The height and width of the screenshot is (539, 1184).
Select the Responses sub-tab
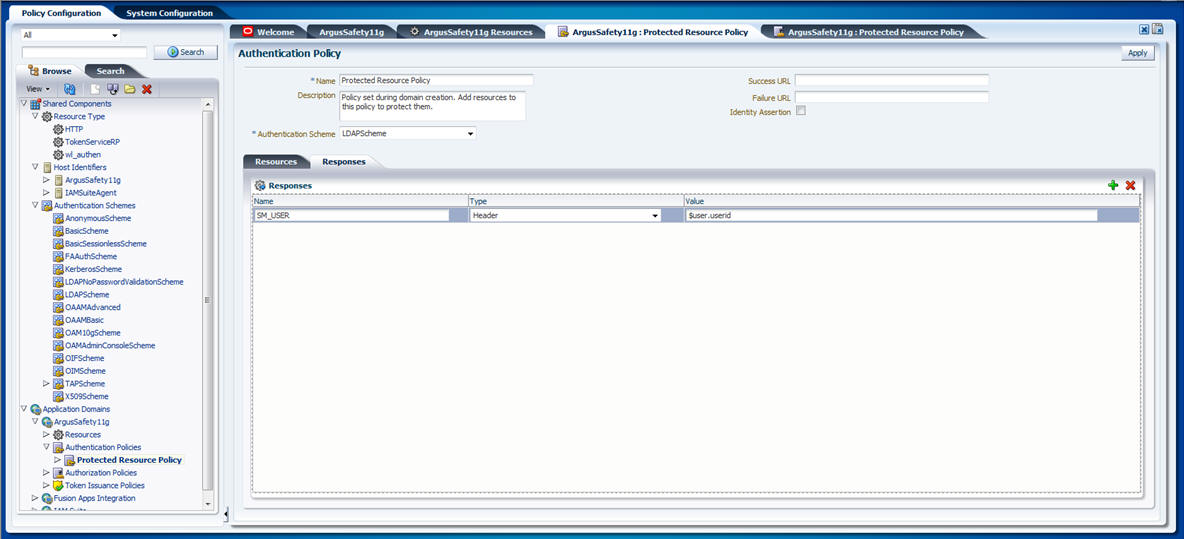[x=344, y=162]
